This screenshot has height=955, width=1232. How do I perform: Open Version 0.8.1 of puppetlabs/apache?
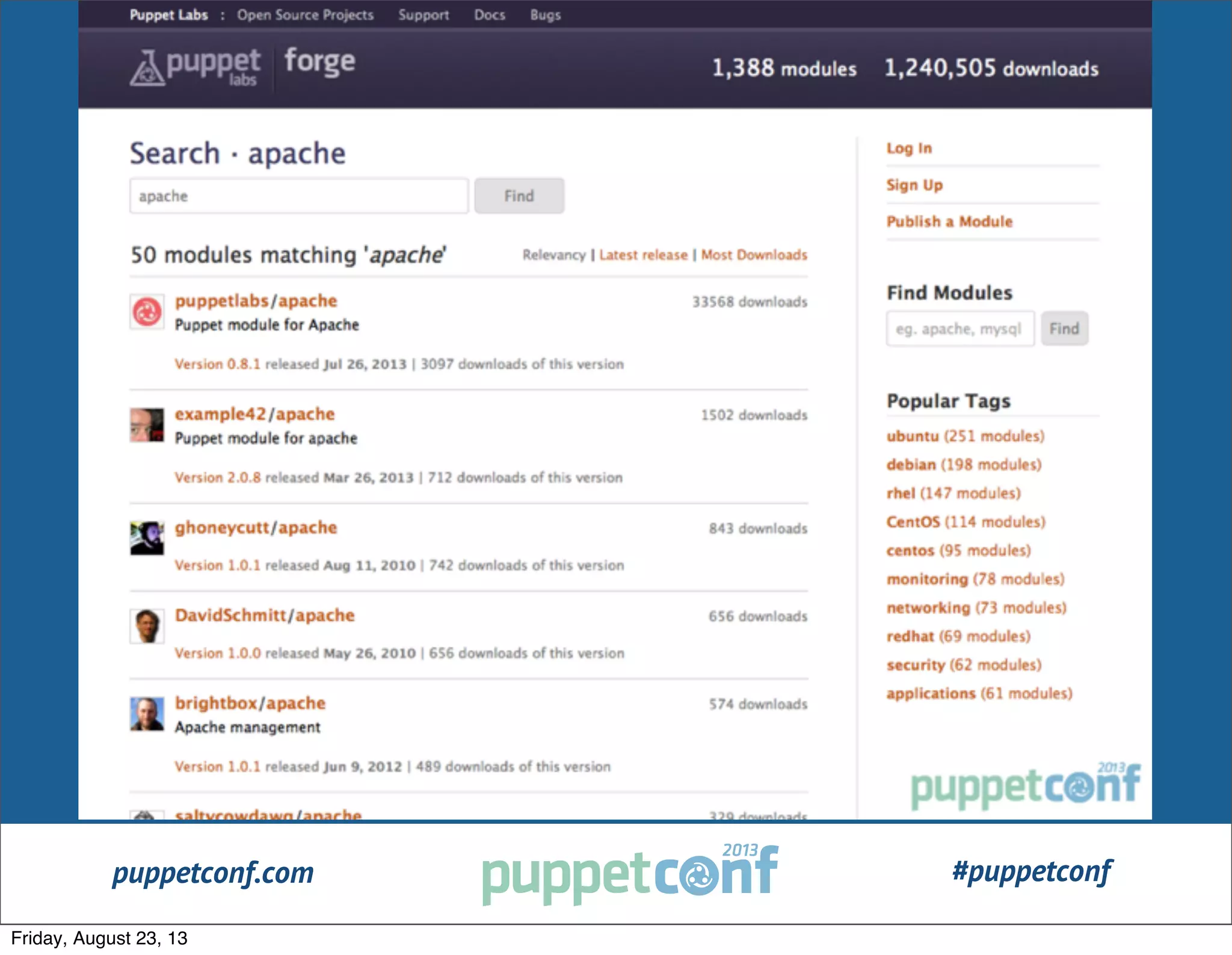(x=217, y=364)
